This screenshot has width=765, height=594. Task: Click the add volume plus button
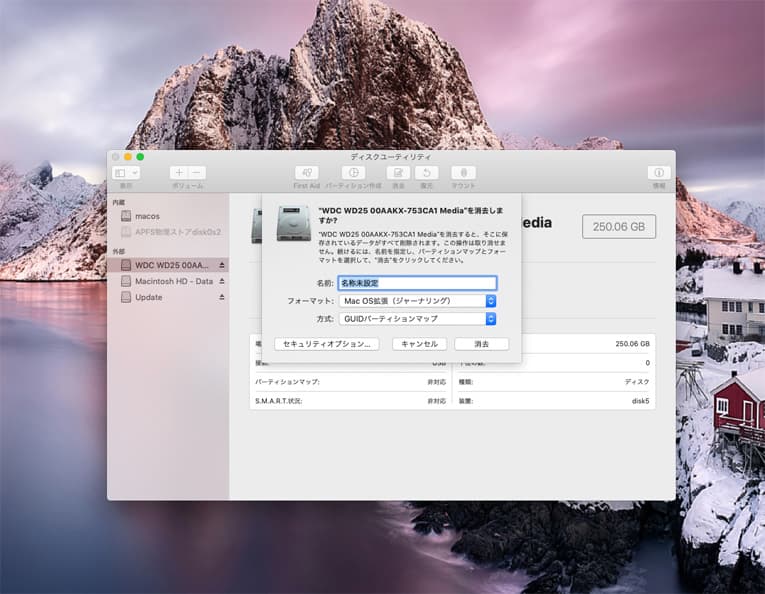[178, 173]
